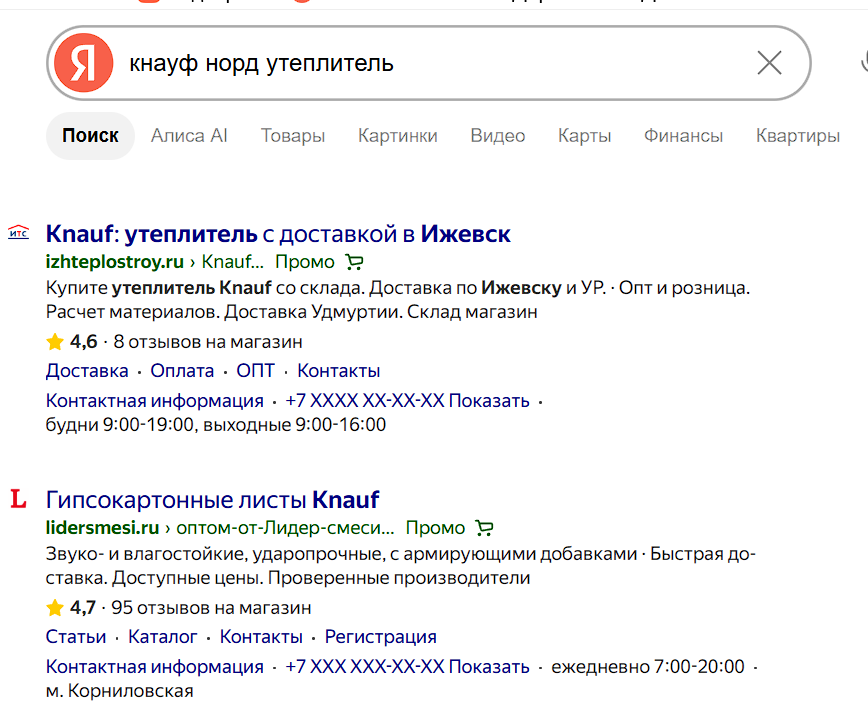Screen dimensions: 868x721
Task: Click the Промо label on lidersmesi result
Action: point(435,527)
